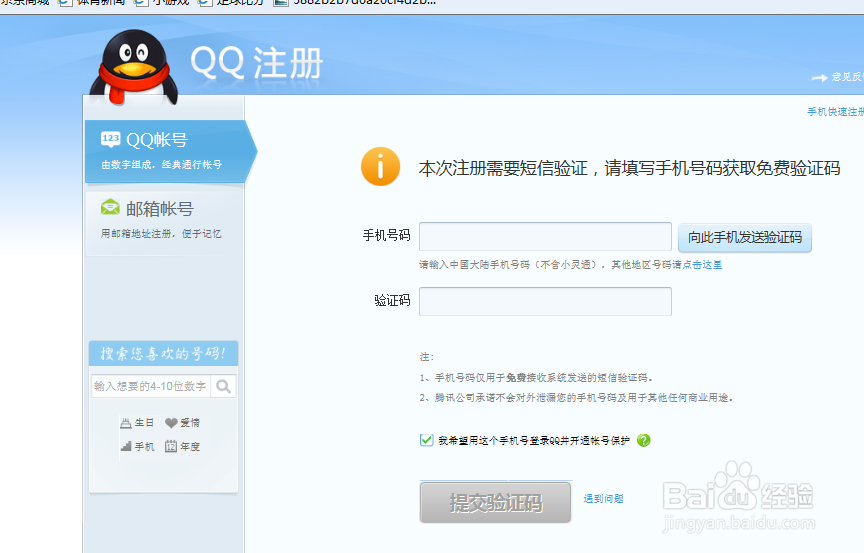Click the signal bars icon beside 手机
864x553 pixels.
[126, 446]
